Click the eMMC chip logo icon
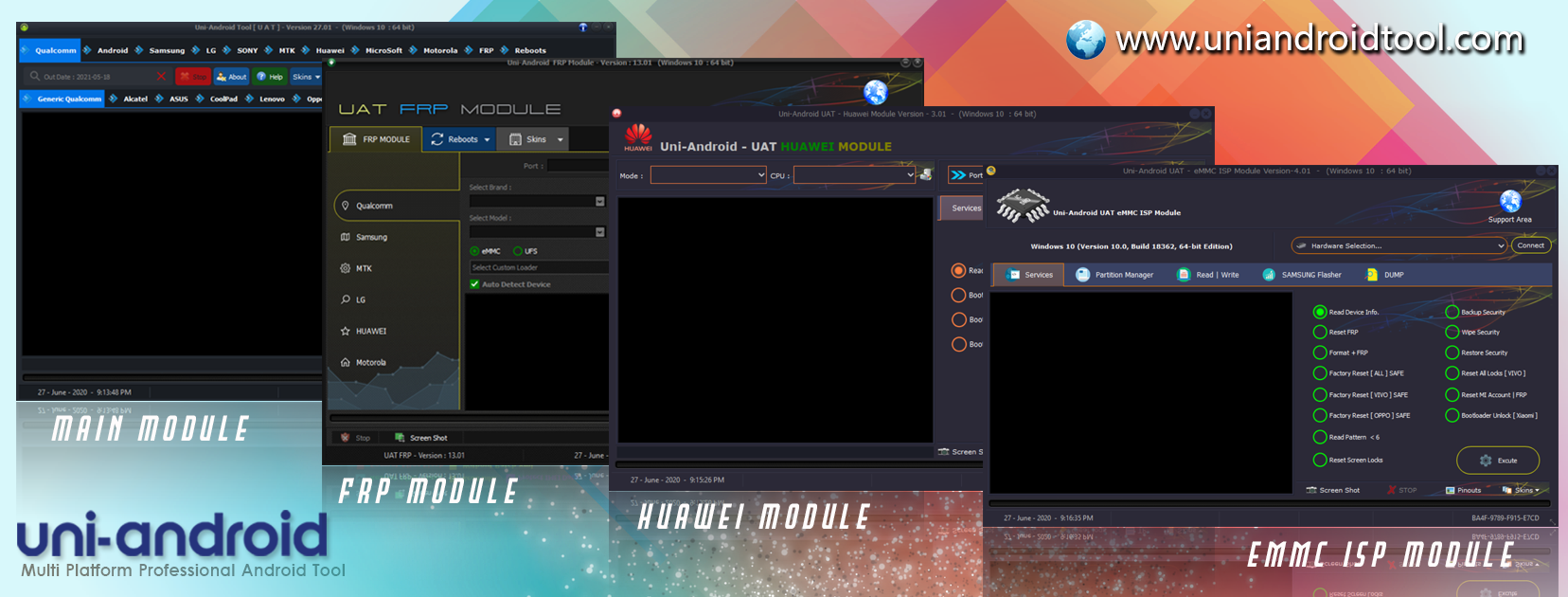Image resolution: width=1568 pixels, height=597 pixels. click(1023, 205)
